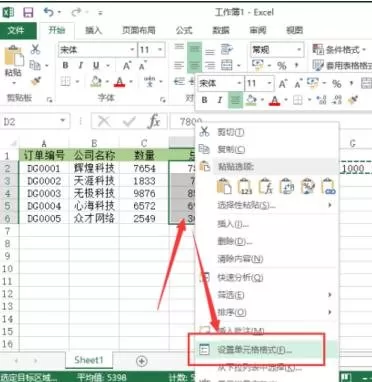Open mini toolbar font name dropdown
The width and height of the screenshot is (372, 382).
(239, 83)
